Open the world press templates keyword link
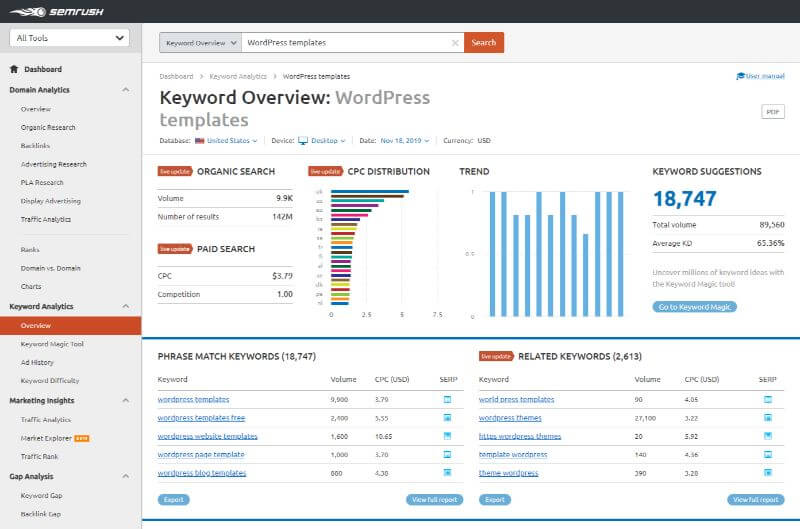This screenshot has width=800, height=529. pos(516,399)
